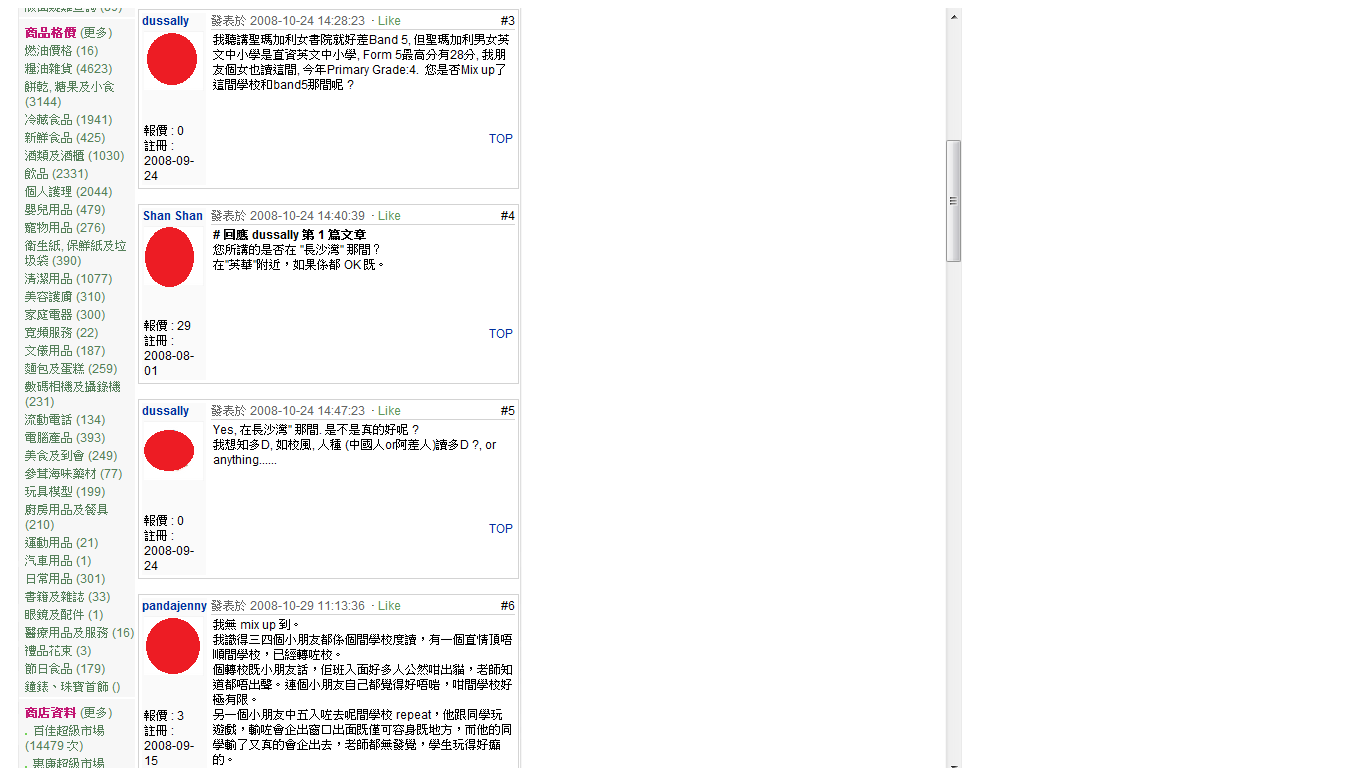This screenshot has height=768, width=1366.
Task: Like post #3 by dussally
Action: coord(389,21)
